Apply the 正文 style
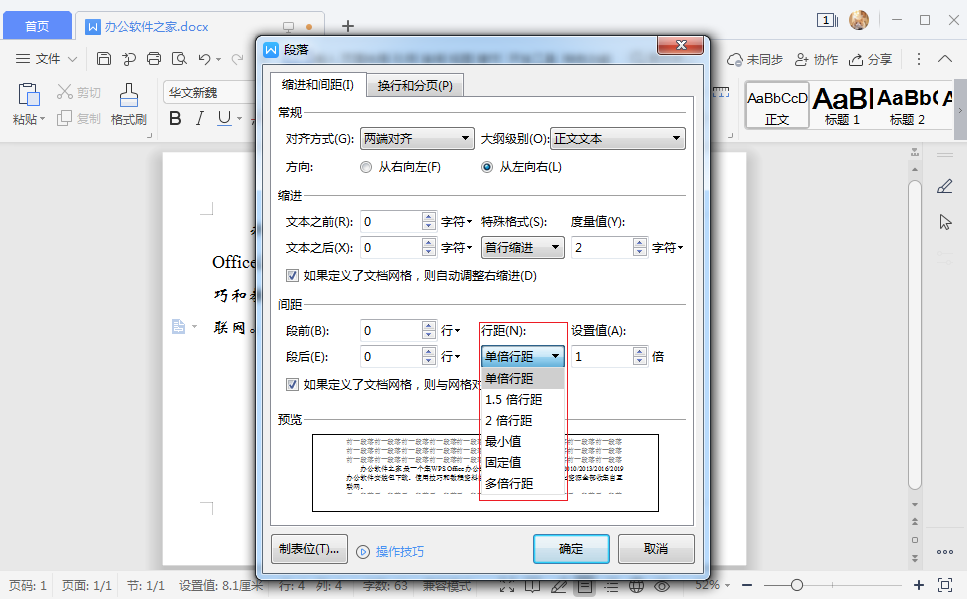This screenshot has height=599, width=967. pyautogui.click(x=777, y=105)
